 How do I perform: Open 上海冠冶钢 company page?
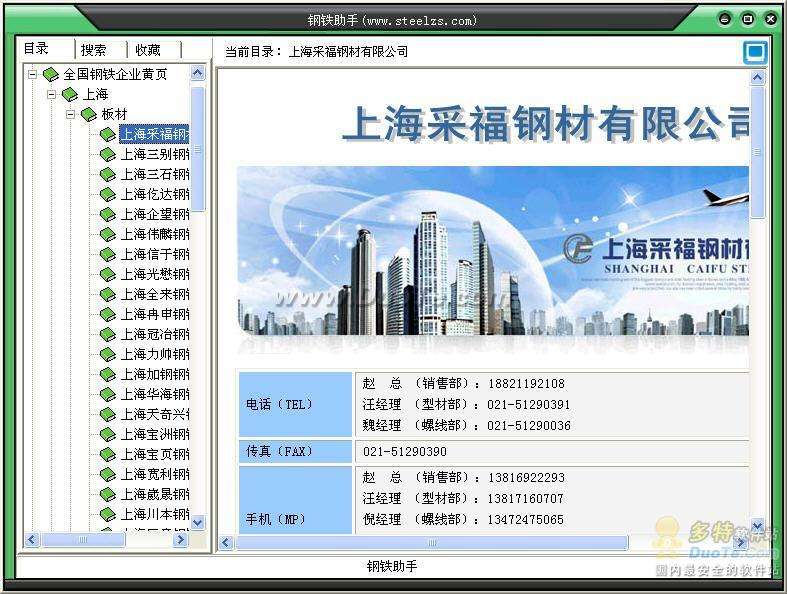[x=155, y=334]
